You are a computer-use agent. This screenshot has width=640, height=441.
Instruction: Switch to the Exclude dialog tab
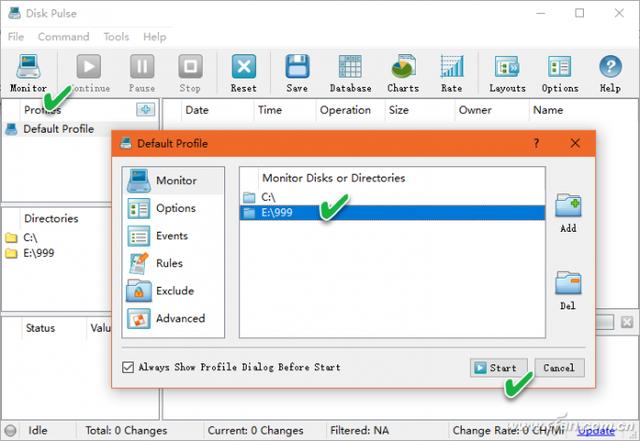point(173,291)
